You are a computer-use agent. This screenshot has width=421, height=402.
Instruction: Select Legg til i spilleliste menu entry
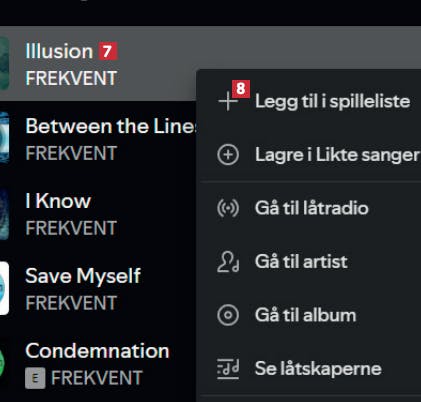[x=310, y=101]
